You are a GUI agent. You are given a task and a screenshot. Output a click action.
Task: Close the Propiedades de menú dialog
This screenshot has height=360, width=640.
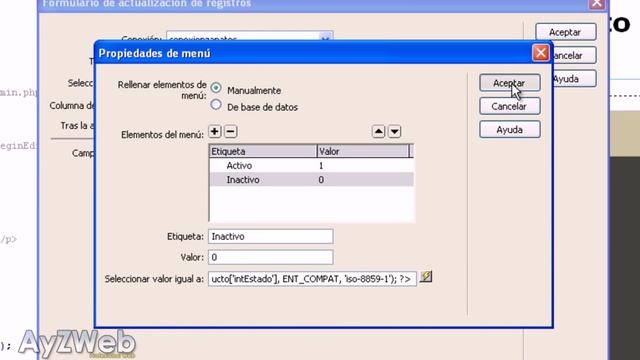[540, 53]
